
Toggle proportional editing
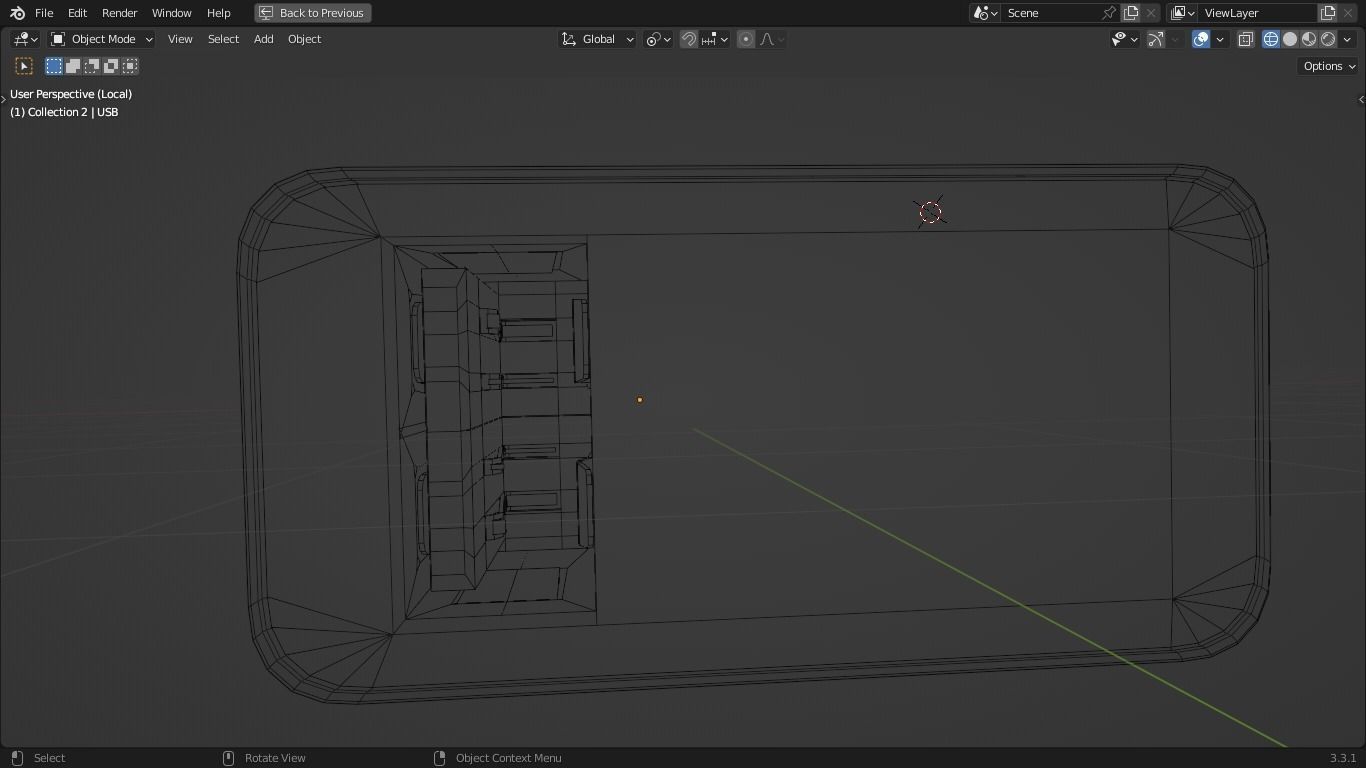(x=746, y=39)
